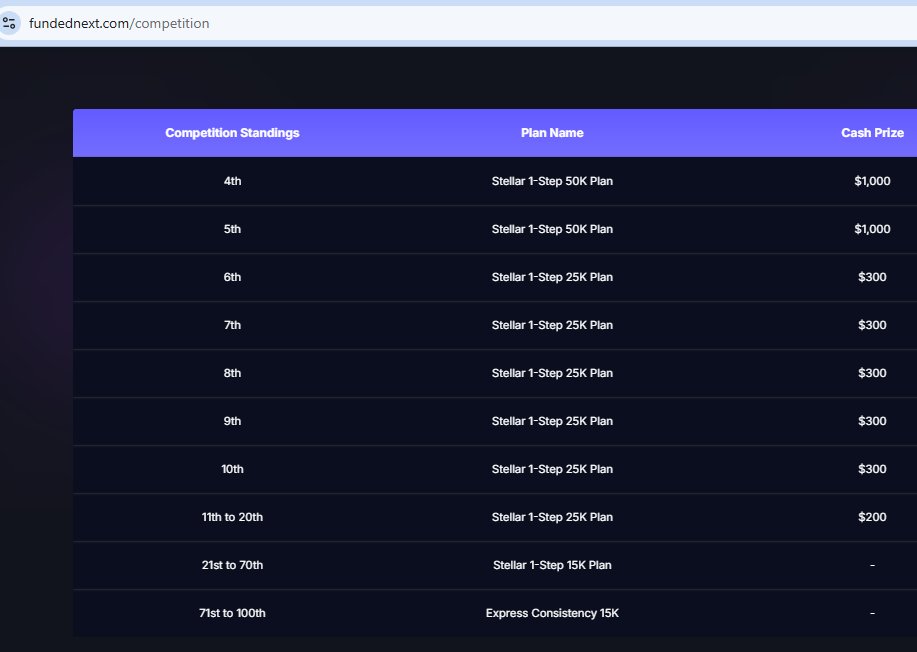Select the 7th row's Stellar 1-Step 25K Plan
This screenshot has height=652, width=917.
(552, 325)
